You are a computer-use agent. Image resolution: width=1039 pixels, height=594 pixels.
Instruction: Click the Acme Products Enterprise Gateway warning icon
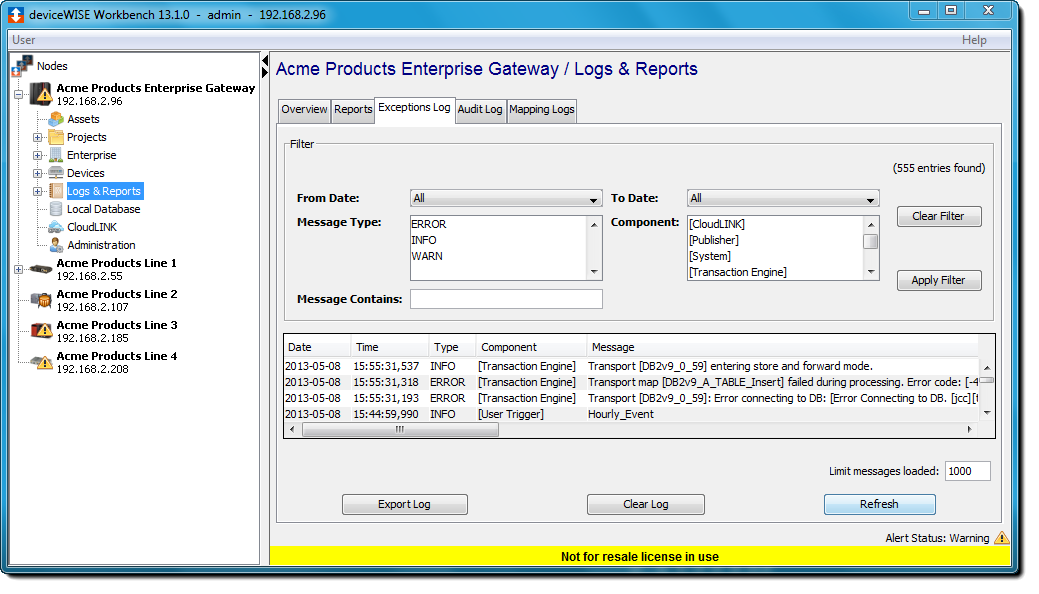coord(41,93)
